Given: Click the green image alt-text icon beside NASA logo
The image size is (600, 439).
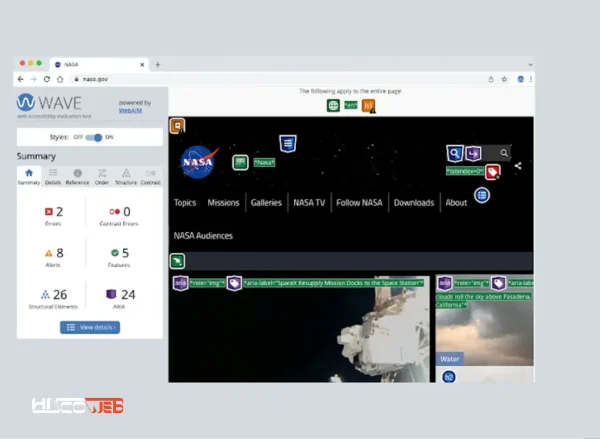Looking at the screenshot, I should tap(240, 163).
